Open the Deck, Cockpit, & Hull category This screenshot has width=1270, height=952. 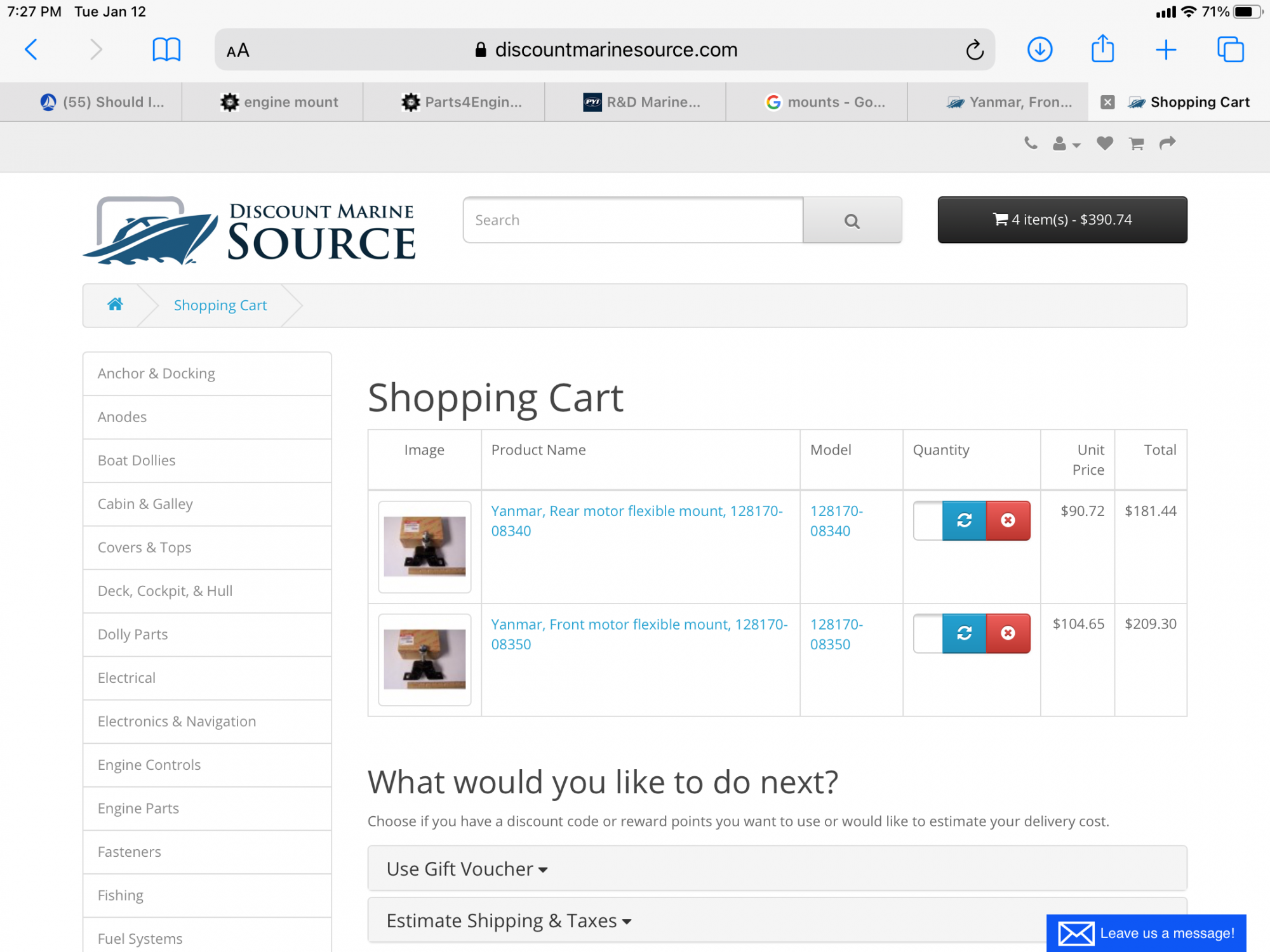coord(207,592)
